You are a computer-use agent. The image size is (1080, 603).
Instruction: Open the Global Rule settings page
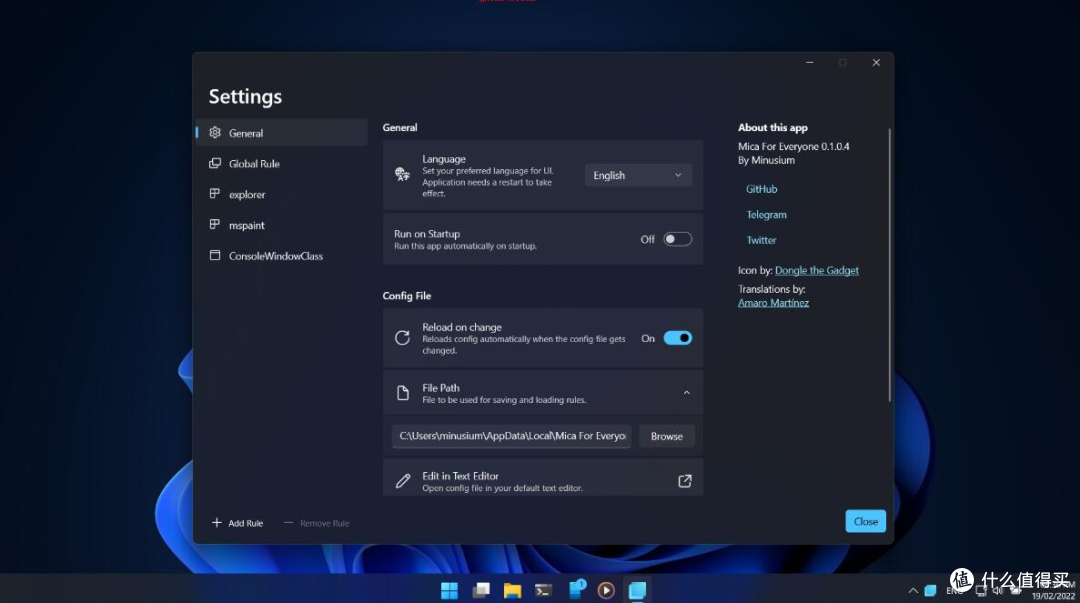(254, 164)
